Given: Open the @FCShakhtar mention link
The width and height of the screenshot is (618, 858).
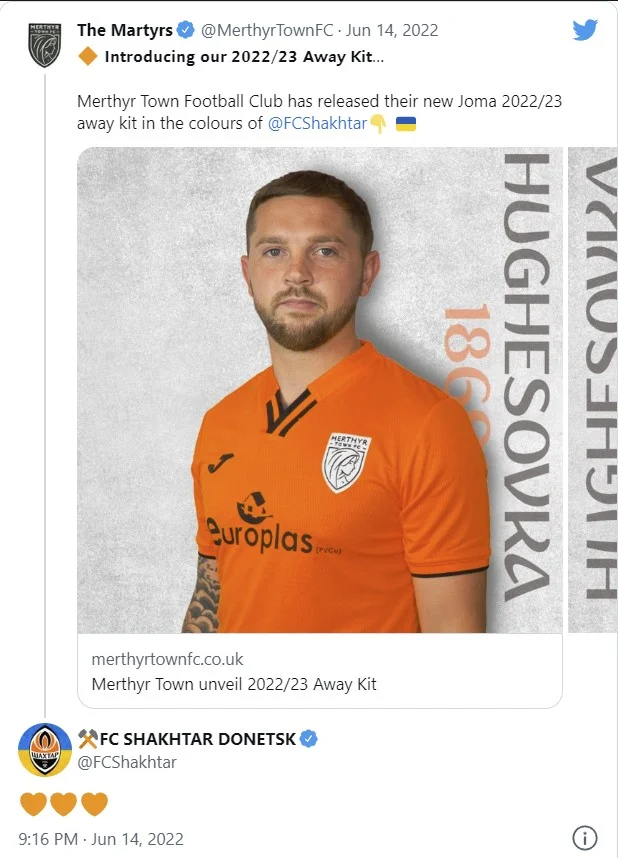Looking at the screenshot, I should coord(317,123).
